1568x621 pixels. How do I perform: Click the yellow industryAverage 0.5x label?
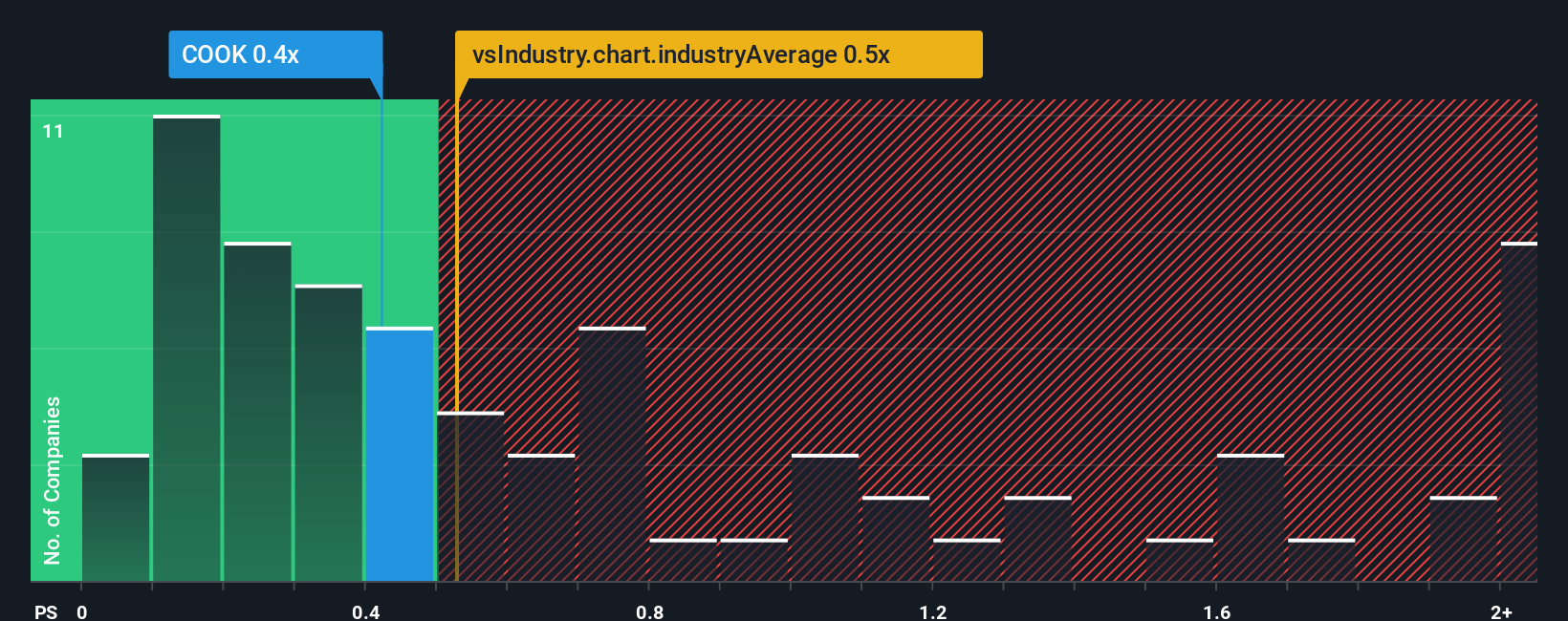718,54
